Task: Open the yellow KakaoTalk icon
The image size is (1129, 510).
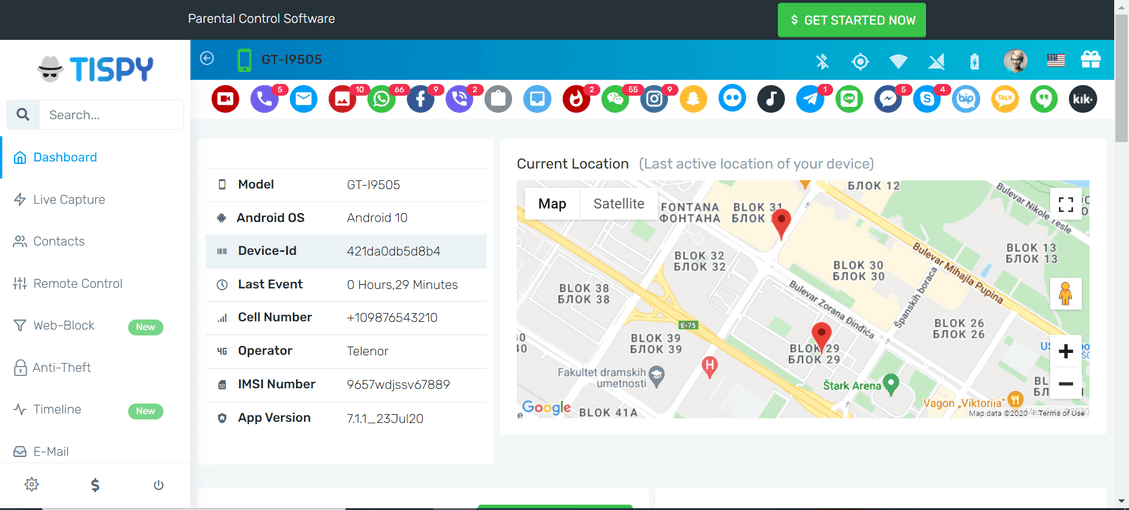Action: [x=1004, y=99]
